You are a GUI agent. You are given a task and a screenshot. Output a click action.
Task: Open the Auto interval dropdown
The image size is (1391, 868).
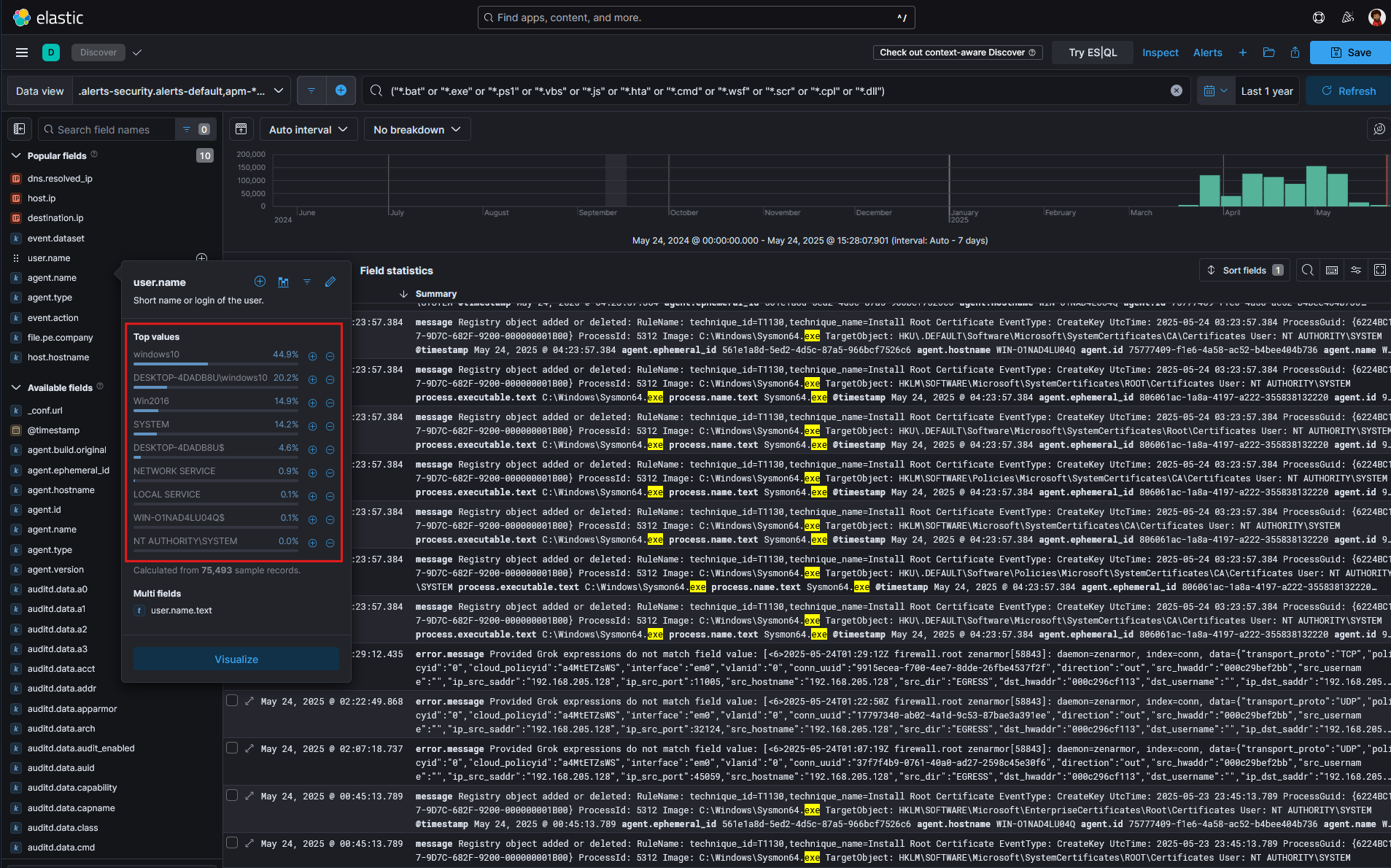[309, 129]
